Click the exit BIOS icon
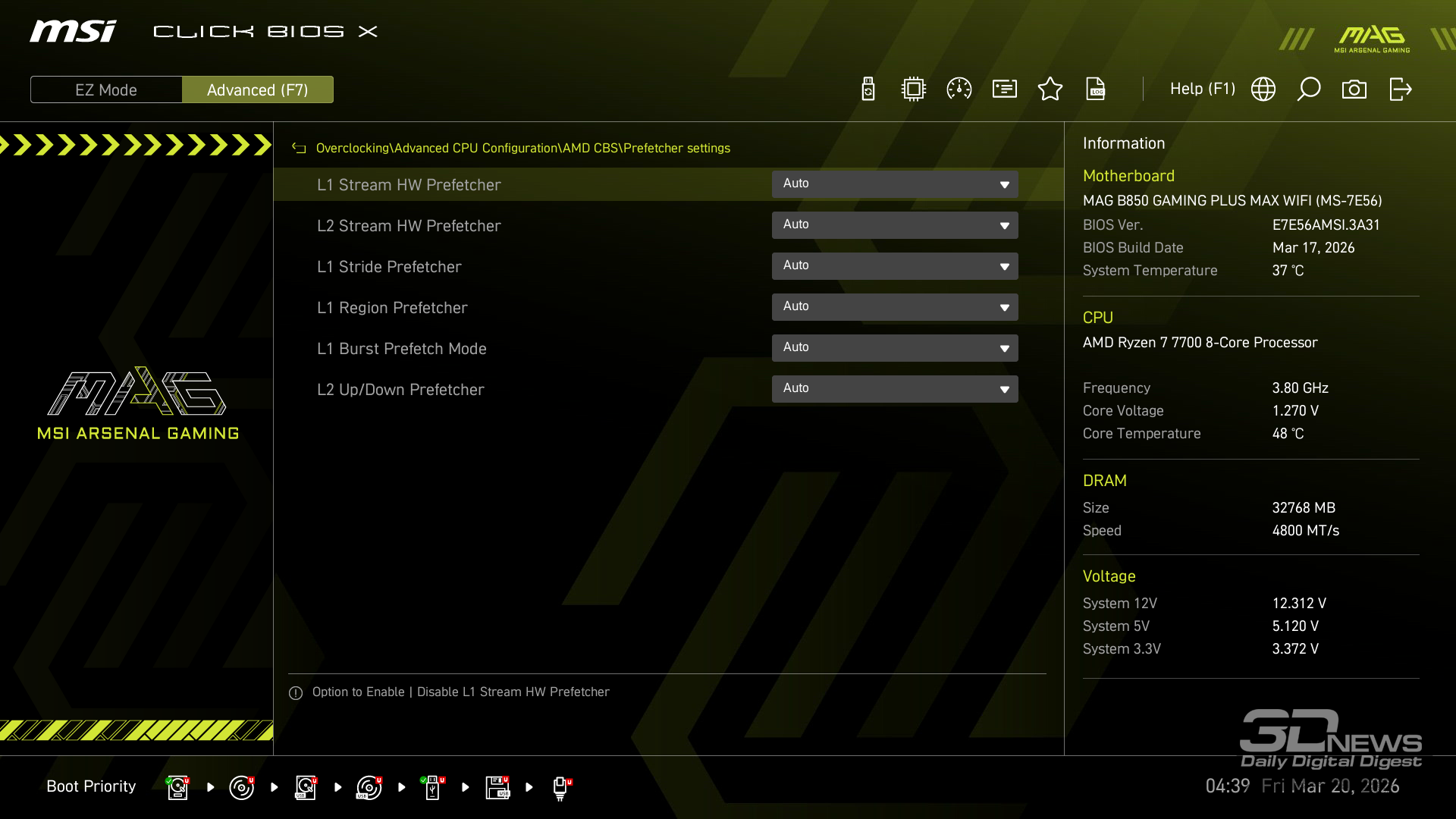Screen dimensions: 1456x819 tap(1400, 89)
